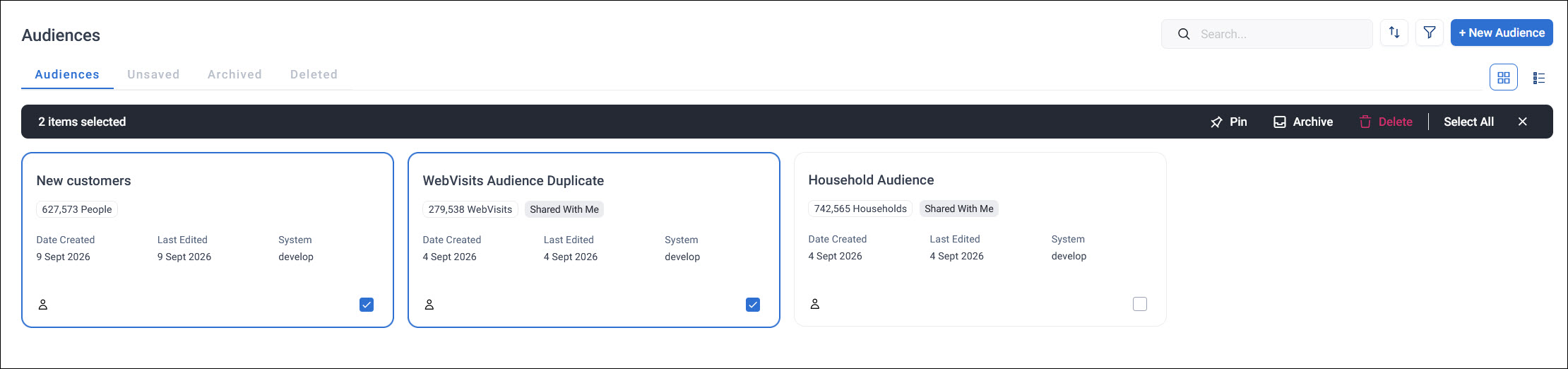Open the filter funnel icon
Image resolution: width=1568 pixels, height=369 pixels.
(x=1430, y=33)
